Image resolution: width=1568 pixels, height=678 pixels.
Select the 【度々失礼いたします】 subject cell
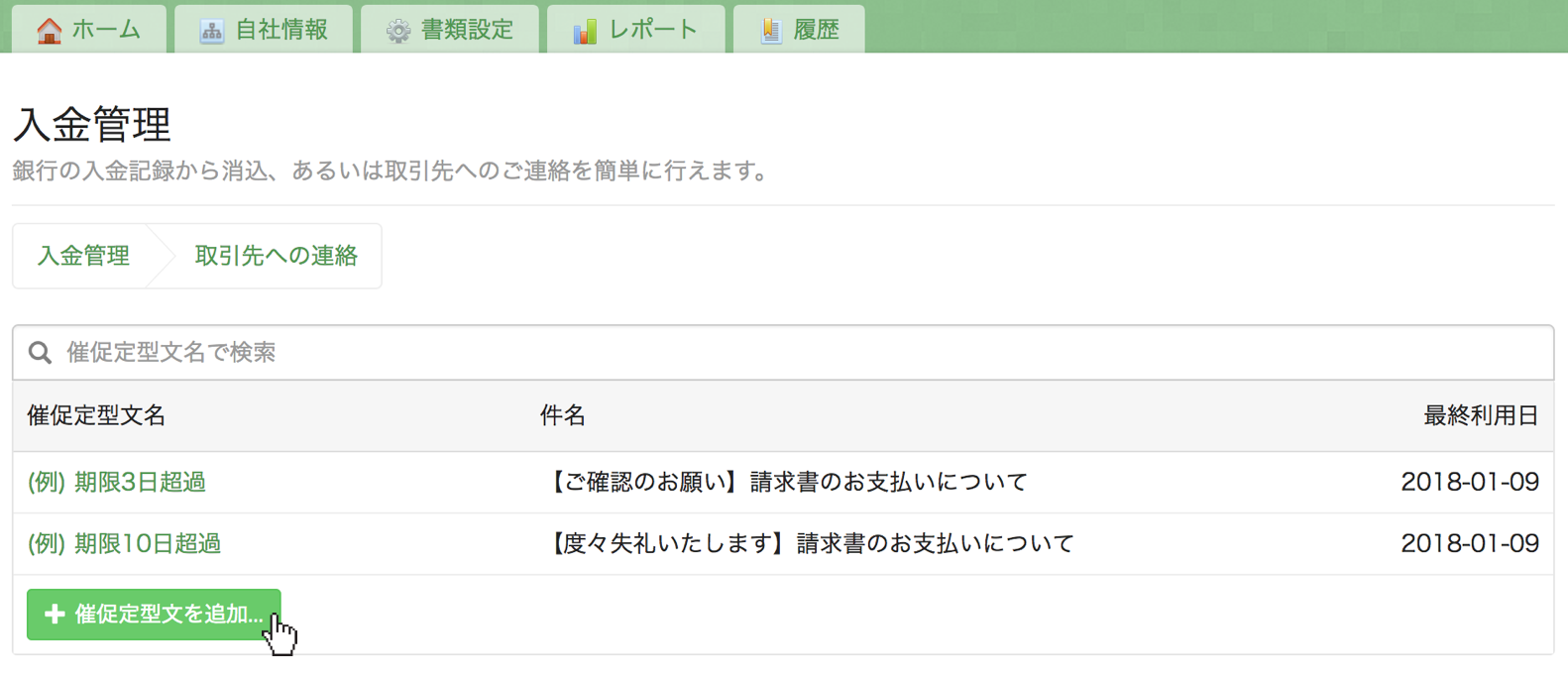click(x=811, y=544)
